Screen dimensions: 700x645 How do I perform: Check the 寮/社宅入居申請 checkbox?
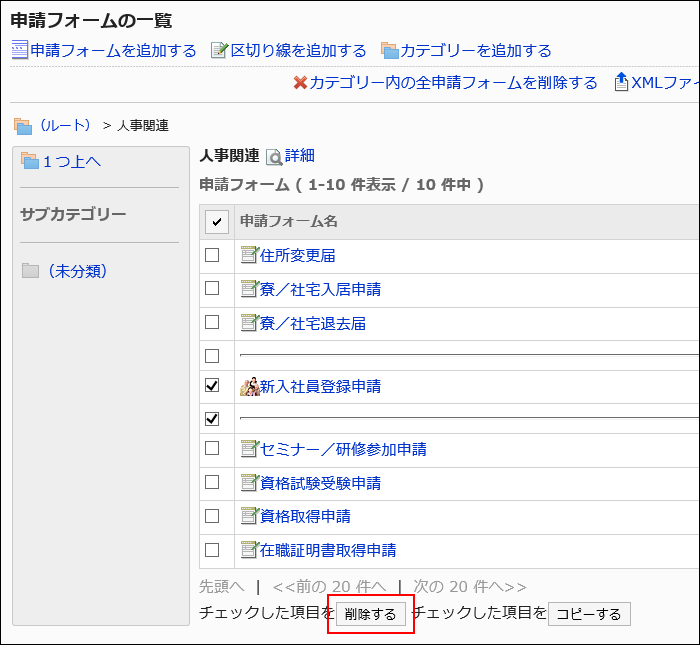click(212, 288)
